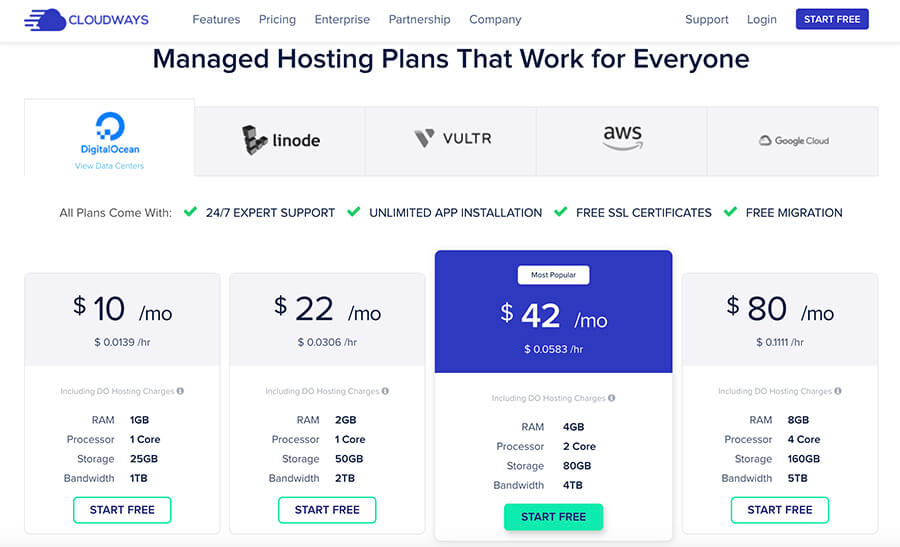
Task: Click FREE MIGRATION text
Action: coord(794,213)
